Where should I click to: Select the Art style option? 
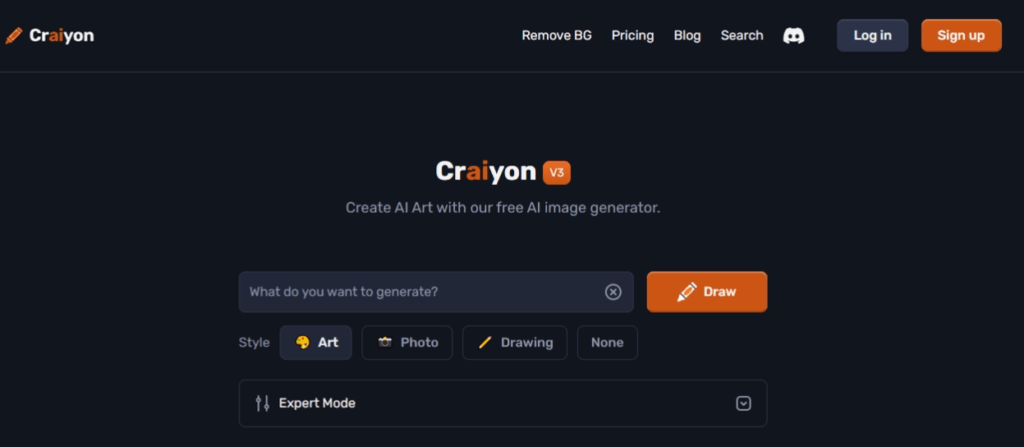(315, 342)
